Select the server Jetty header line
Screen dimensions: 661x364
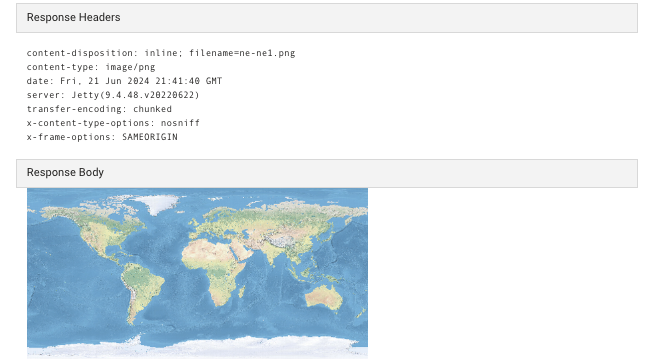tap(113, 95)
